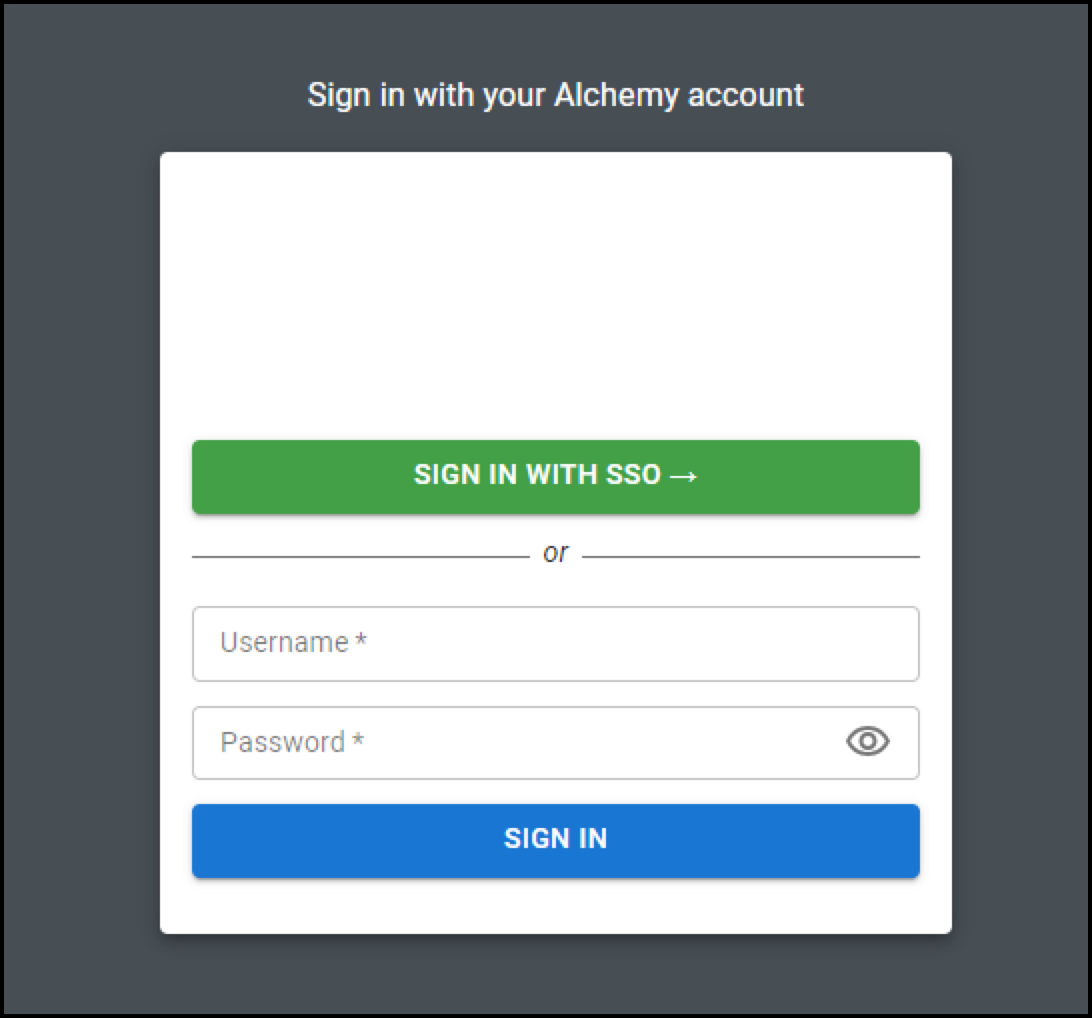Click the Username placeholder label
Viewport: 1092px width, 1018px height.
tap(284, 642)
